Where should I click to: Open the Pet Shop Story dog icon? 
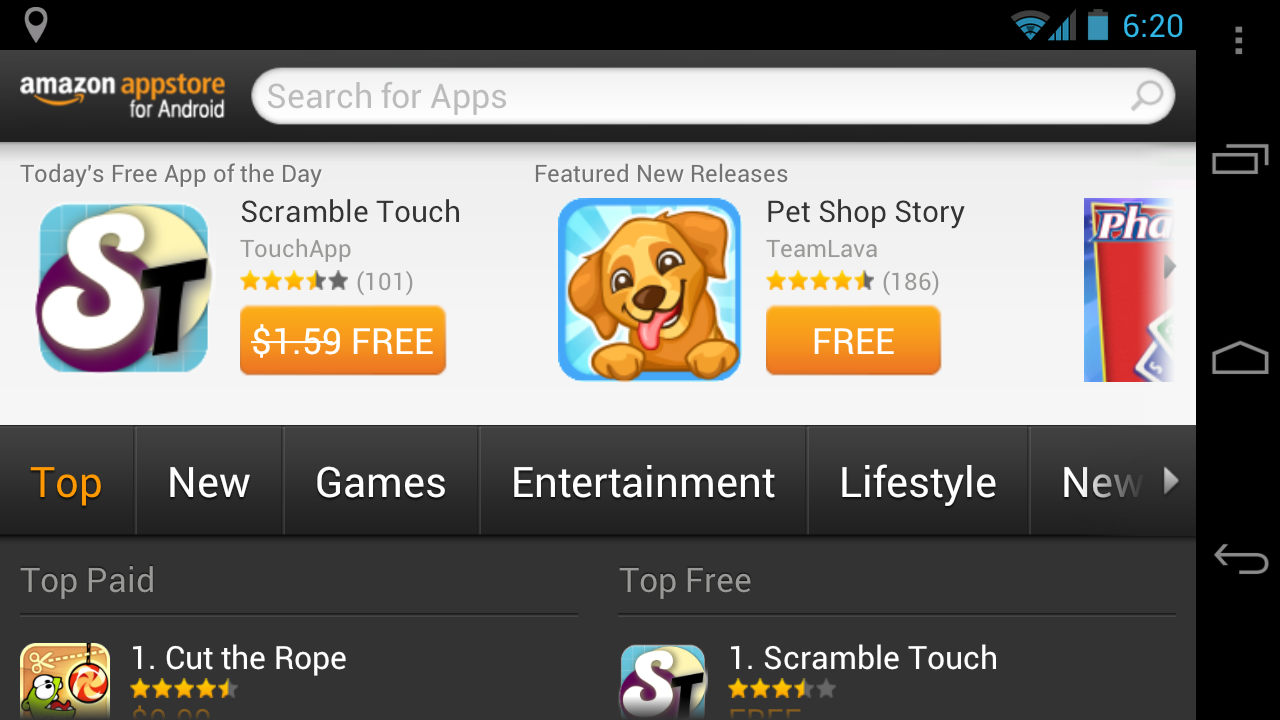coord(649,289)
